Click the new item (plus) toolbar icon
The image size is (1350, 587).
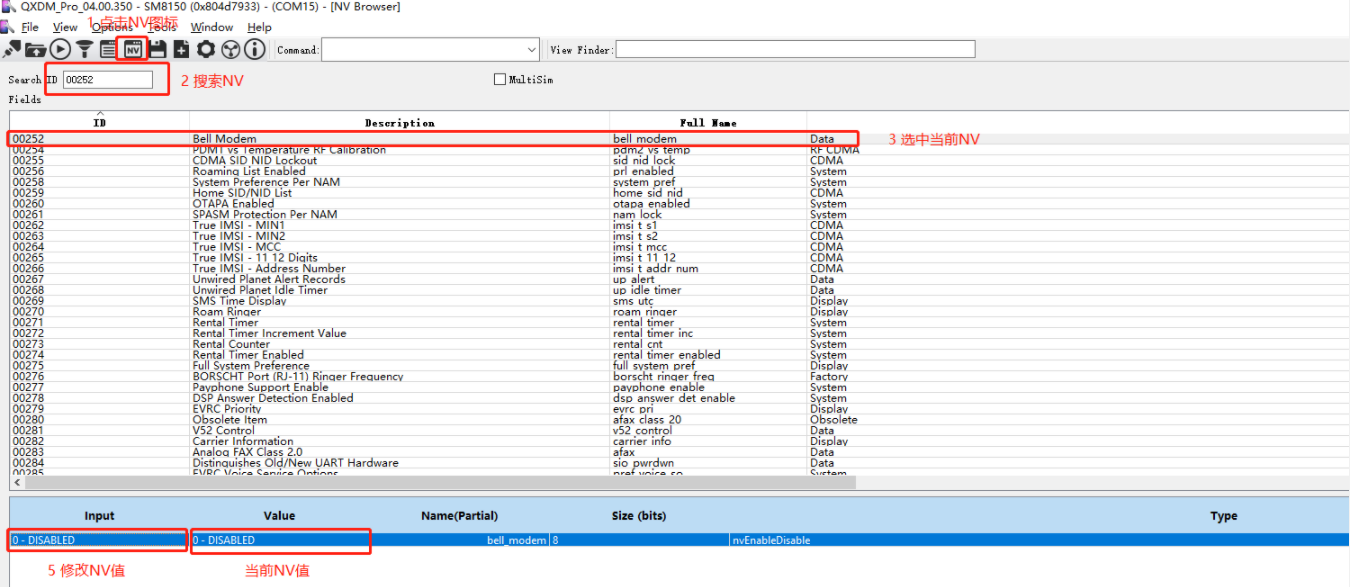point(182,48)
